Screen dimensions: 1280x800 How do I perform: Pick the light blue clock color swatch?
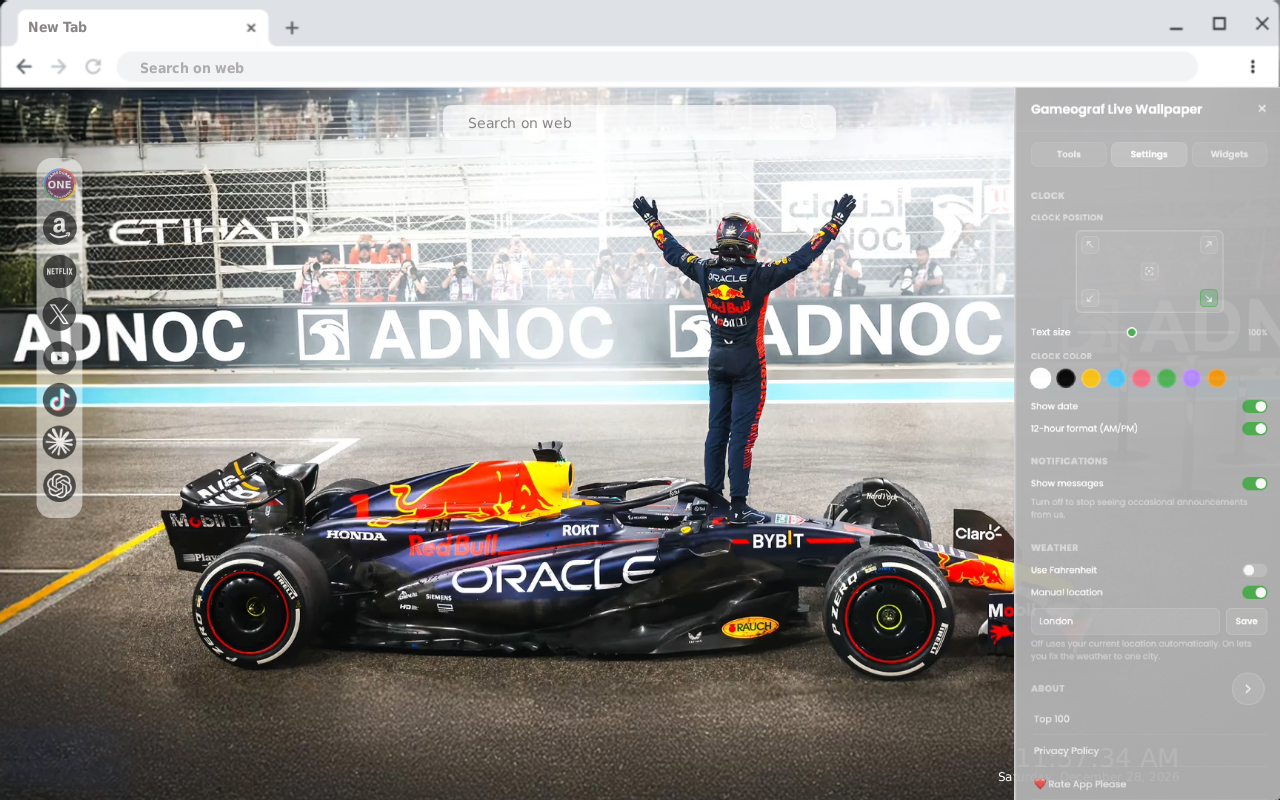[x=1116, y=378]
